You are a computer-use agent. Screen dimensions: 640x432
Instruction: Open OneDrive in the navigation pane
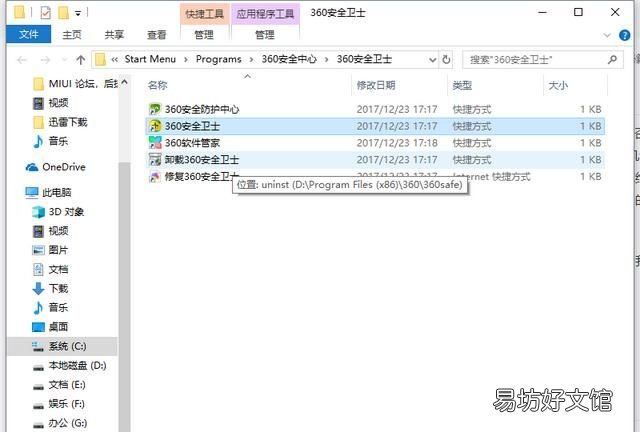[x=56, y=167]
